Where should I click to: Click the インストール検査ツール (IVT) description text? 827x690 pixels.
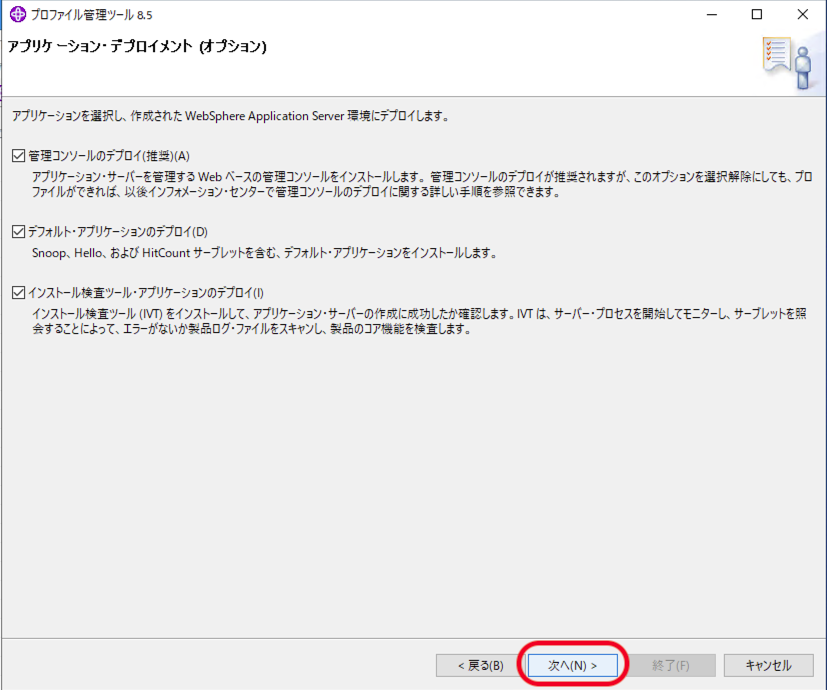(419, 321)
